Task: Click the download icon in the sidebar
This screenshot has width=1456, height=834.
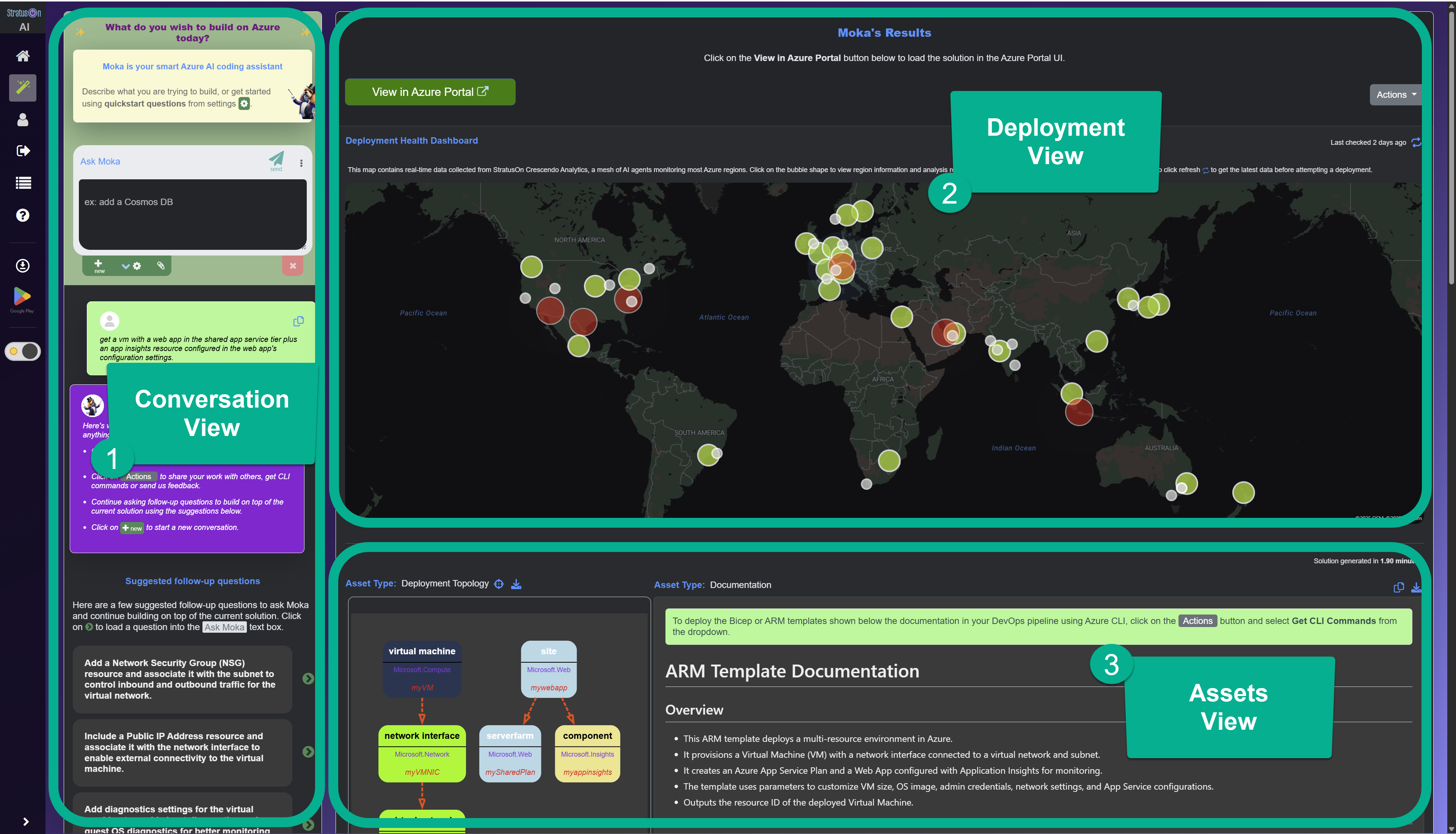Action: pyautogui.click(x=23, y=265)
